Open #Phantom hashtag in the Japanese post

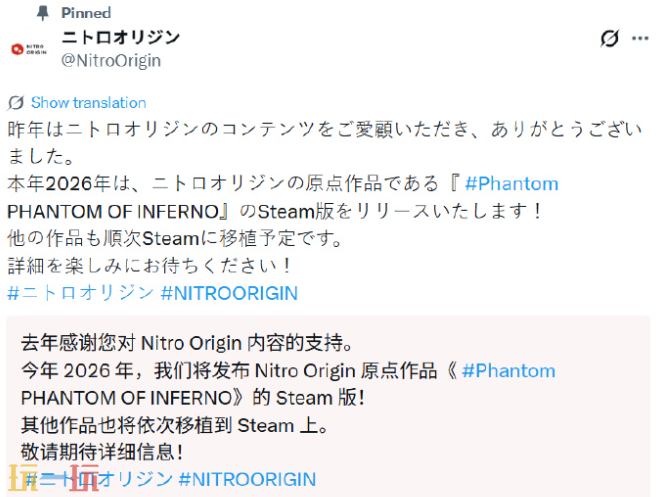(x=507, y=184)
